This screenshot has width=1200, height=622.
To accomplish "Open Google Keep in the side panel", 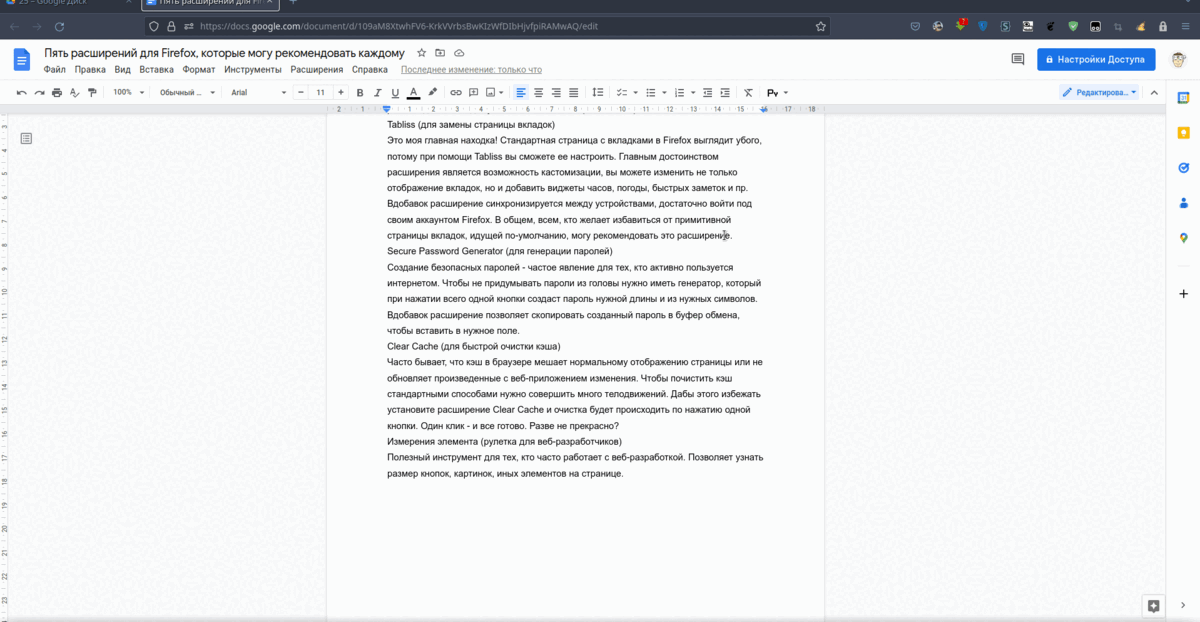I will (x=1183, y=133).
